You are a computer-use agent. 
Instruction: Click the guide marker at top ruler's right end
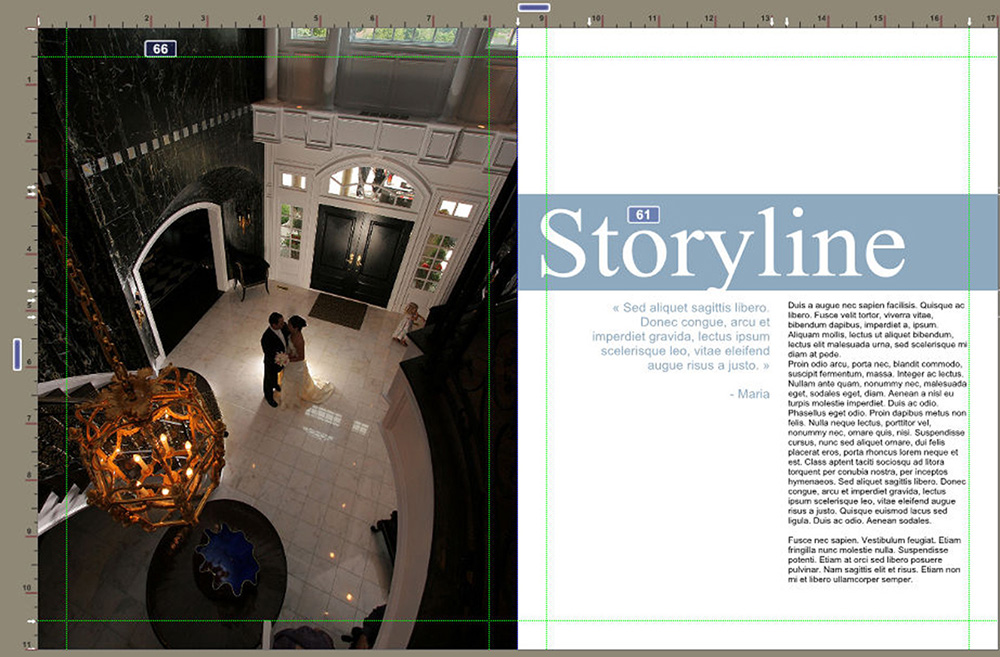click(969, 21)
